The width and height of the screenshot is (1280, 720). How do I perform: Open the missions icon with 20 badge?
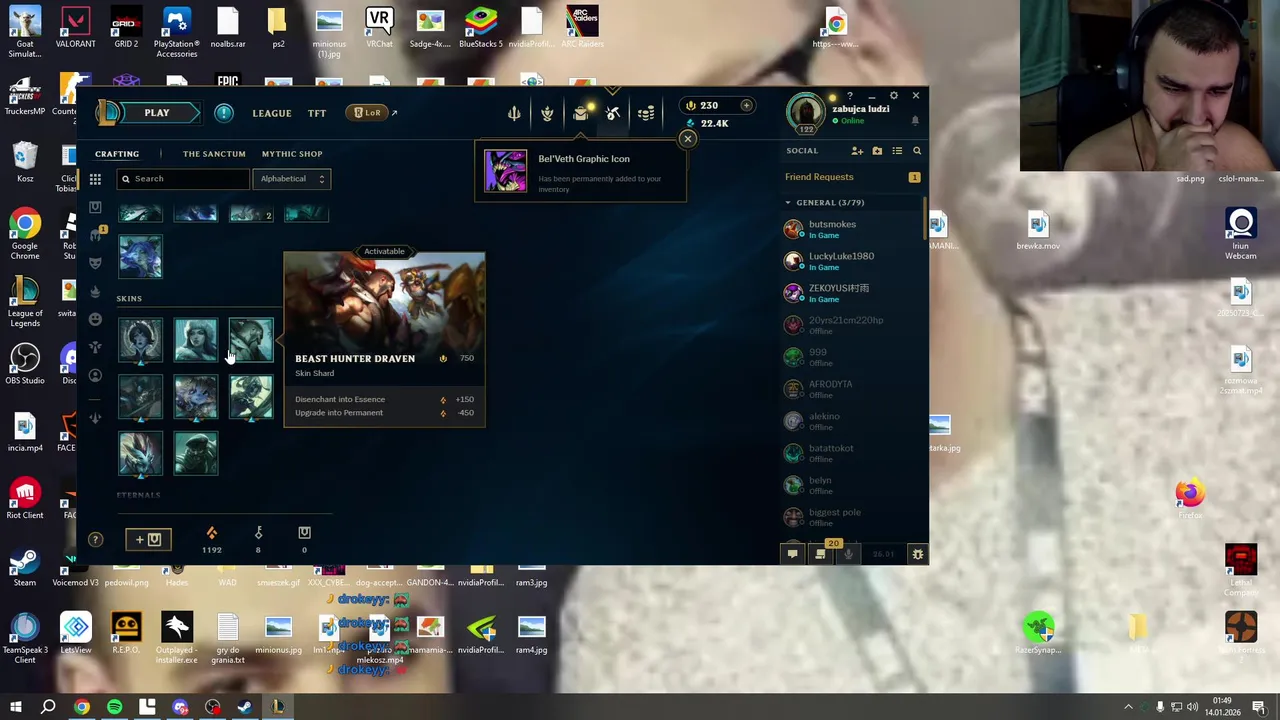click(821, 553)
